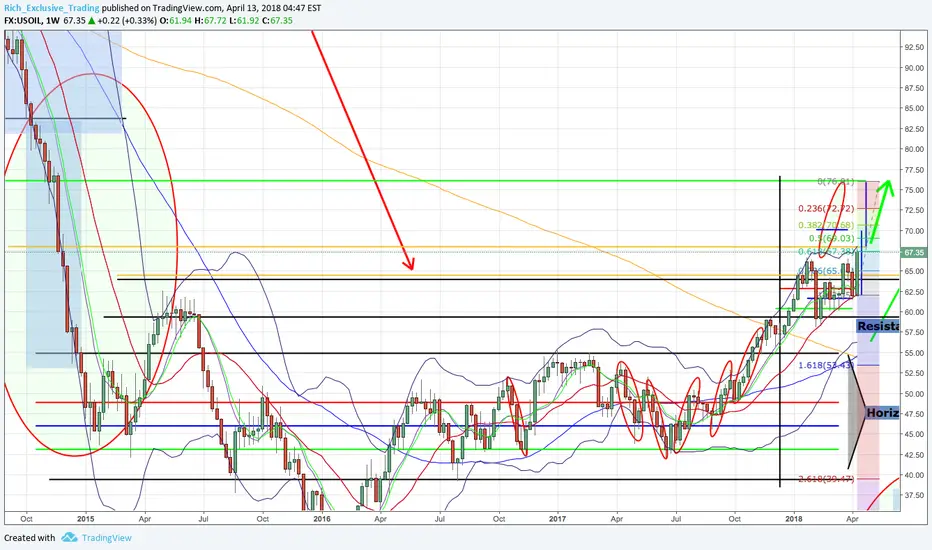Select the current price tag 67.35 on the axis
The height and width of the screenshot is (550, 932).
[914, 253]
